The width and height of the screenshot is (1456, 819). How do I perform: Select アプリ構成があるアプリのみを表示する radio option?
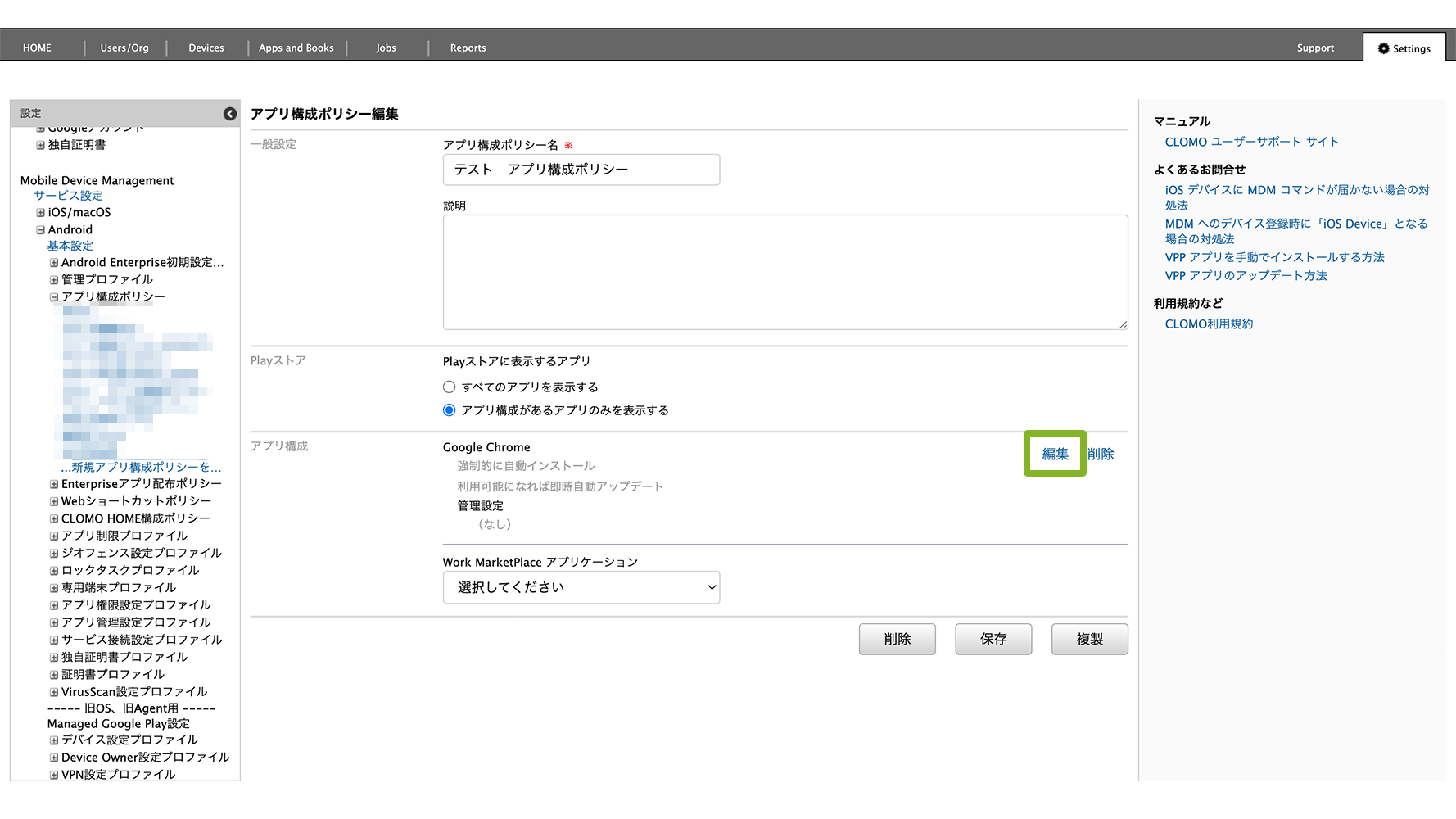pos(449,410)
